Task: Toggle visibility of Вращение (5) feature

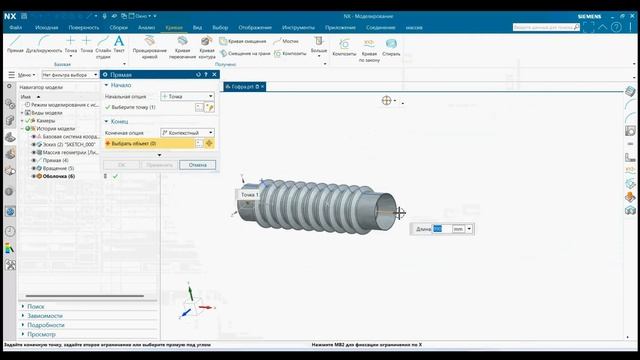Action: 34,168
